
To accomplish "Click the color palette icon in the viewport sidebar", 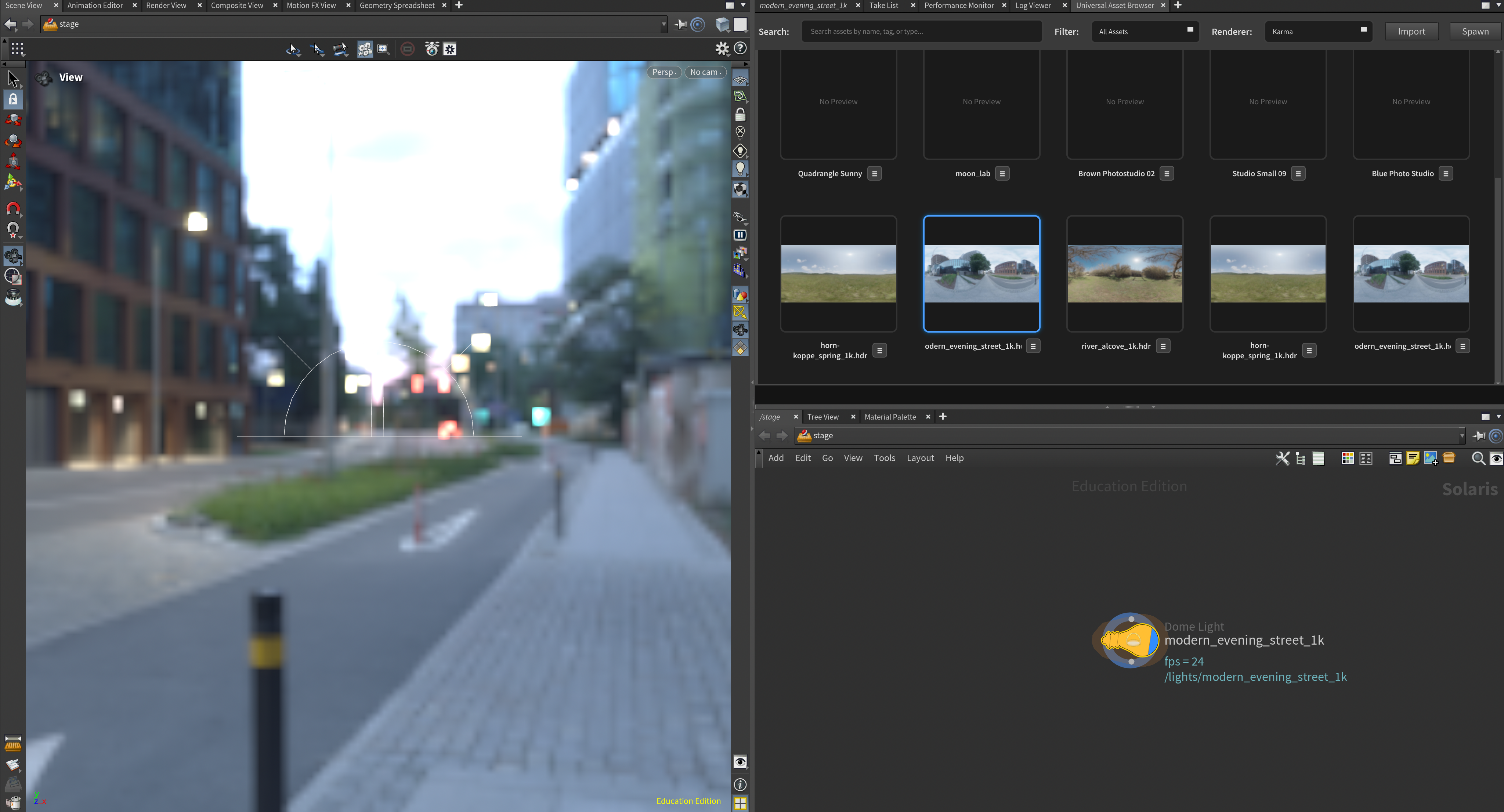I will click(740, 295).
